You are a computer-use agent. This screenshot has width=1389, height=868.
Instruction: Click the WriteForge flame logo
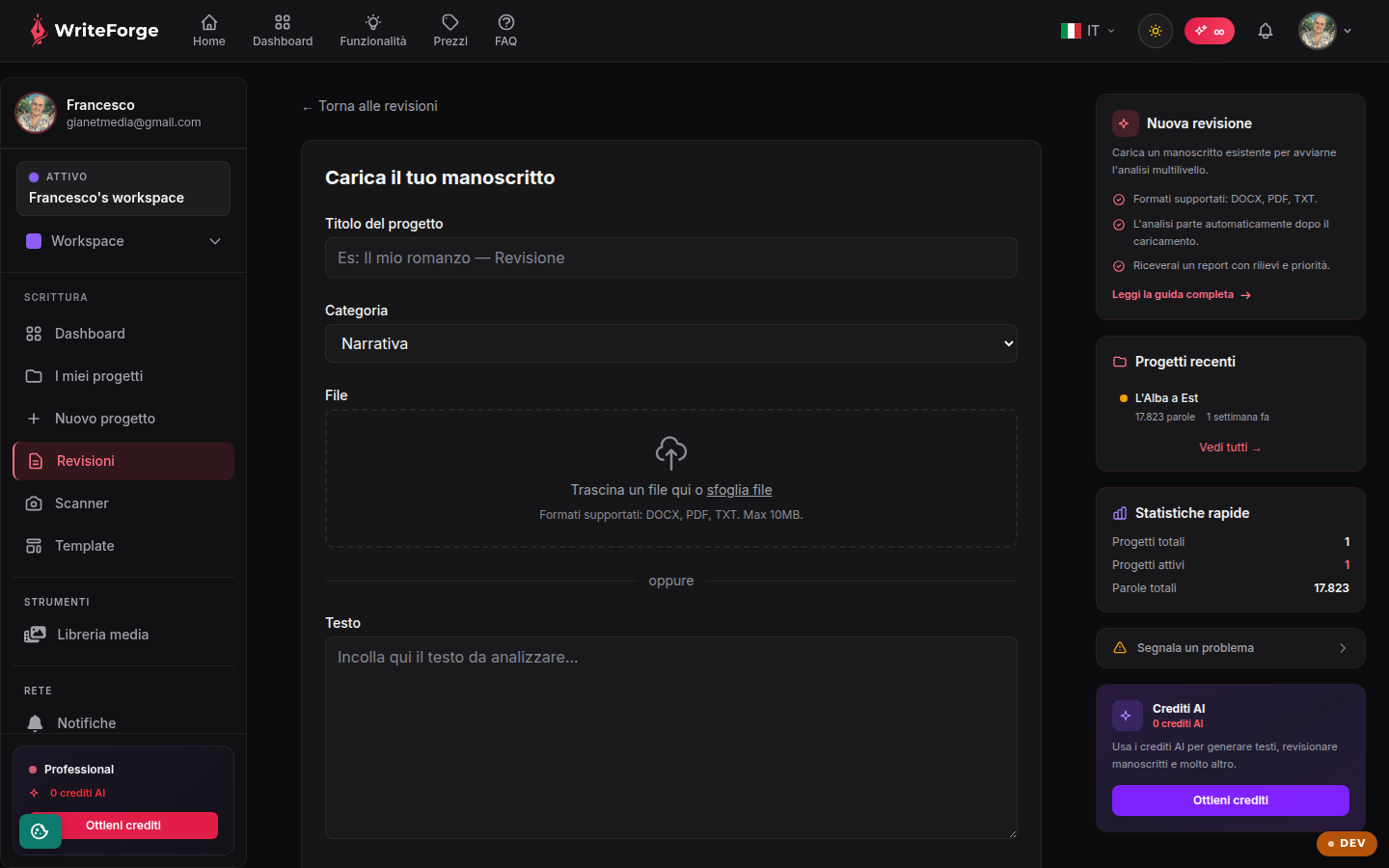coord(38,31)
